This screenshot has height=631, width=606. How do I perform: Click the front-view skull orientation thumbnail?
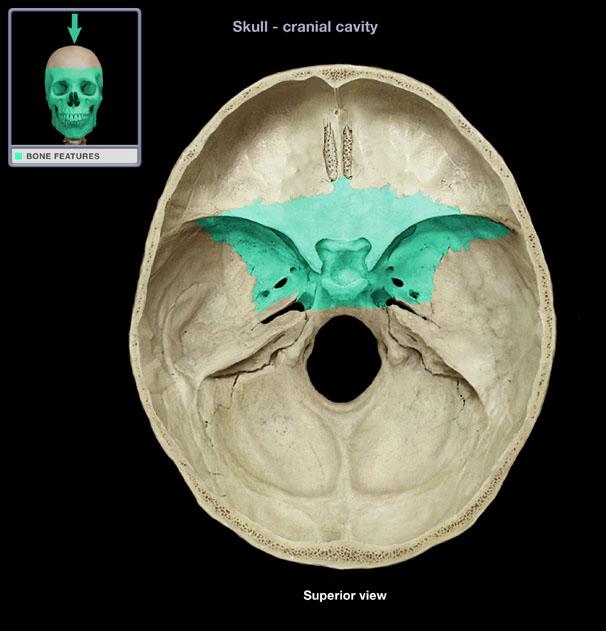click(x=74, y=93)
